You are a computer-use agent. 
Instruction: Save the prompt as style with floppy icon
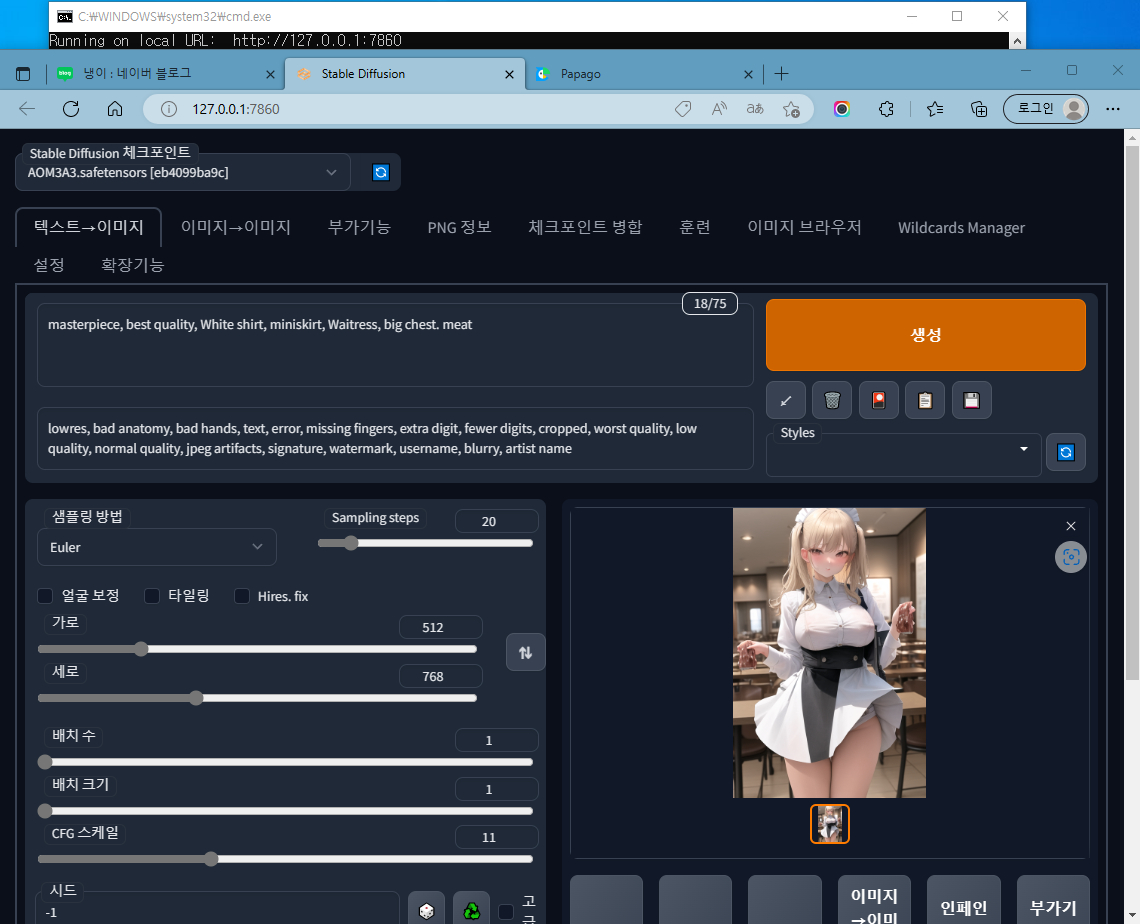pos(971,400)
